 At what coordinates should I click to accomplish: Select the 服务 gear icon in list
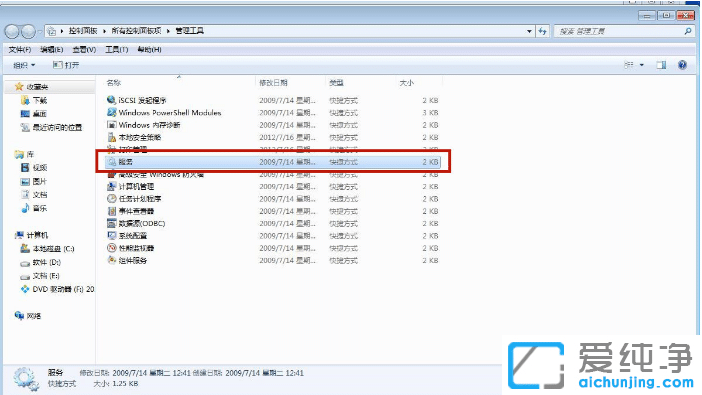[x=112, y=162]
